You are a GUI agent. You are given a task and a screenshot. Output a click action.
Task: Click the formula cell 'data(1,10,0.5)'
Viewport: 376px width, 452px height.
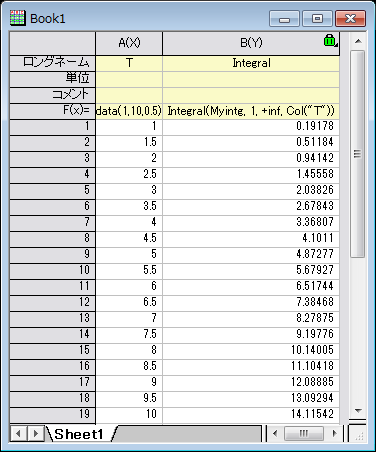pos(129,111)
